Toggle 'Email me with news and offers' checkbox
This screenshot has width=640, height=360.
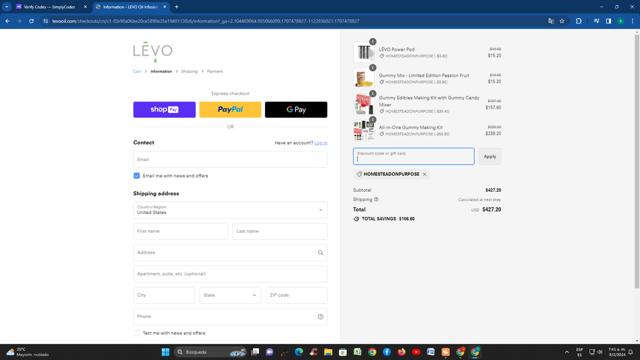point(137,176)
